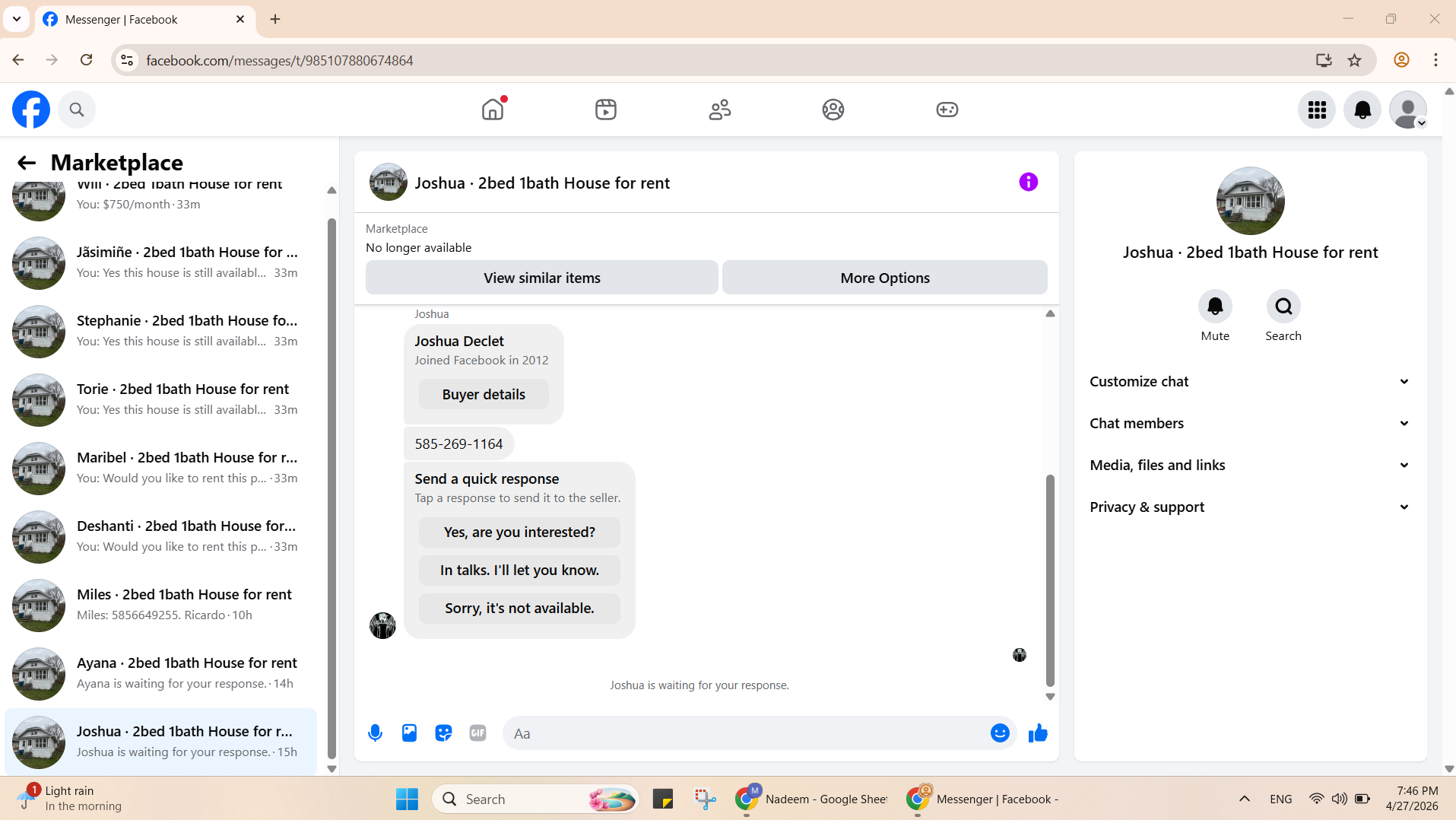The width and height of the screenshot is (1456, 820).
Task: Choose a sticker icon
Action: pyautogui.click(x=443, y=733)
